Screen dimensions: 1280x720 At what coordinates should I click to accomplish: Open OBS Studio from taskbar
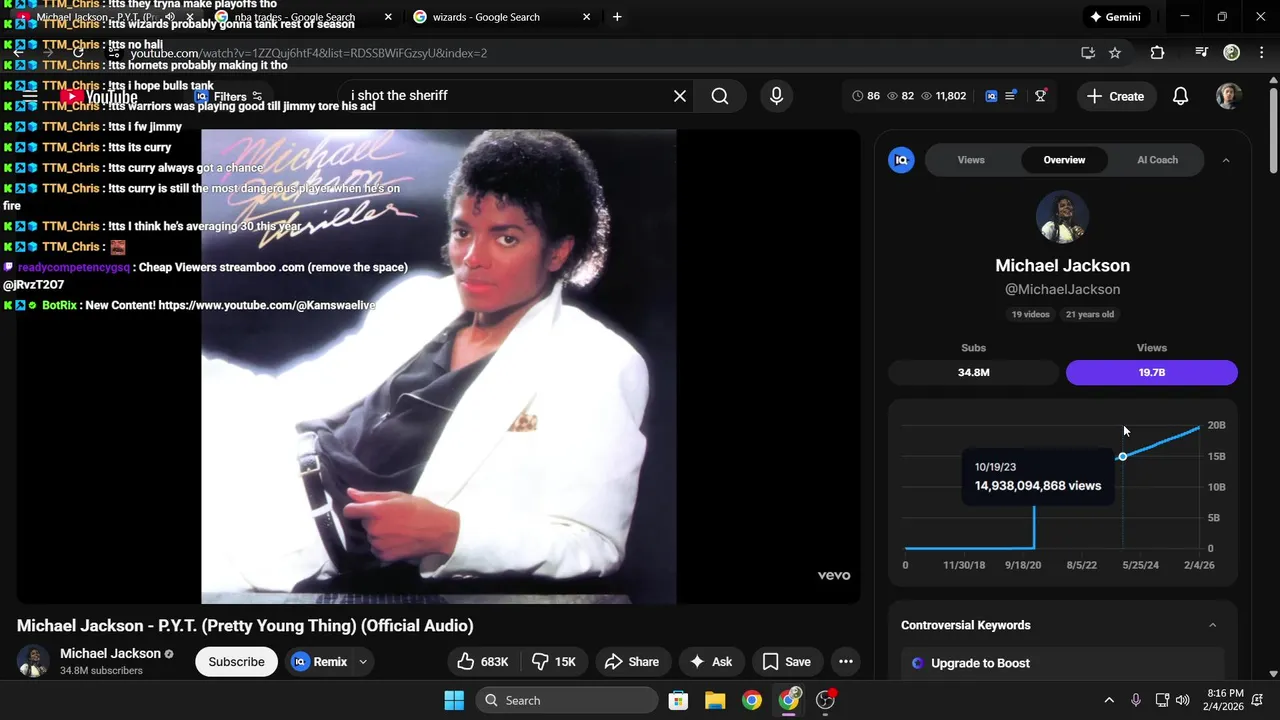coord(826,700)
